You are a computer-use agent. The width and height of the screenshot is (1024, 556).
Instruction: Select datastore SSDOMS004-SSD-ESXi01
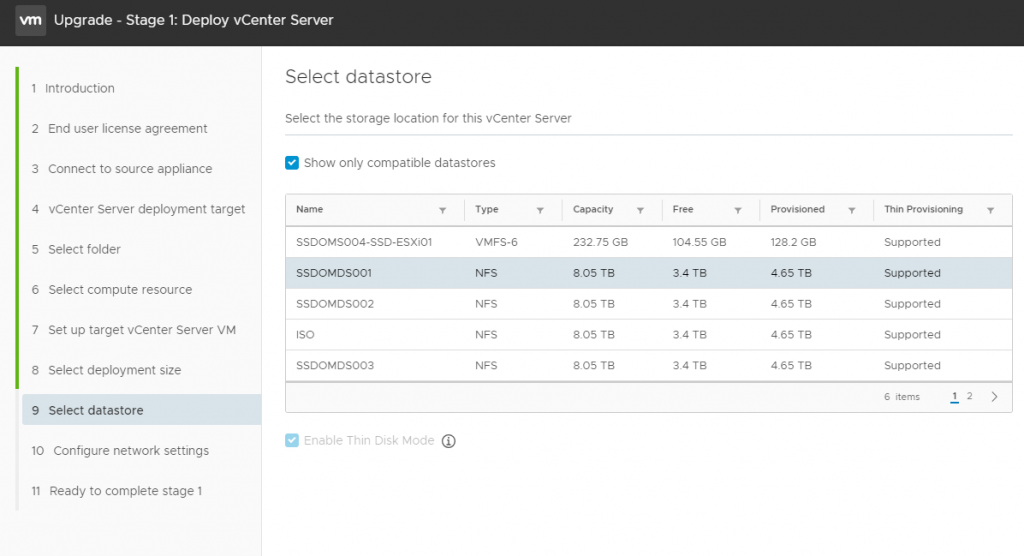point(648,242)
